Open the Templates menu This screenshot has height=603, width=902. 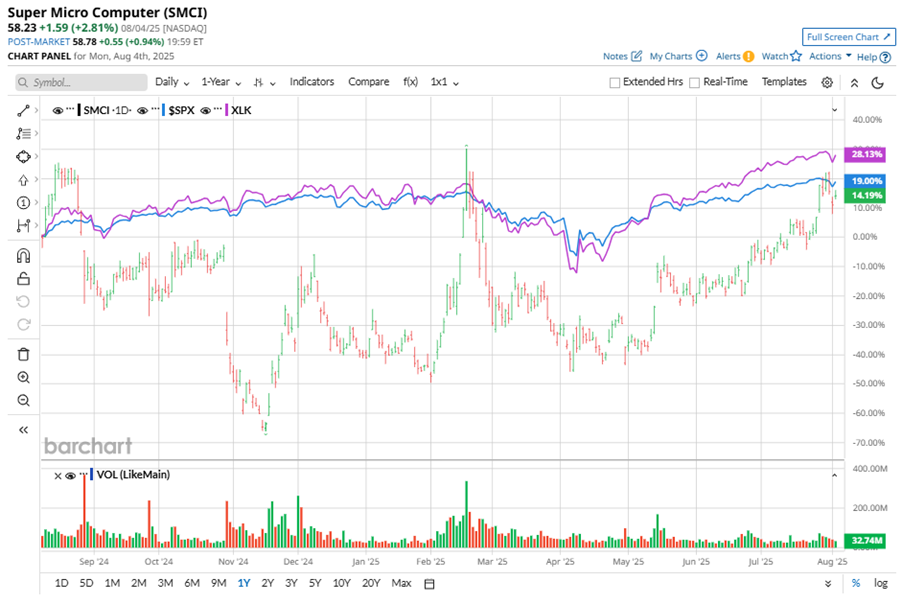(784, 82)
